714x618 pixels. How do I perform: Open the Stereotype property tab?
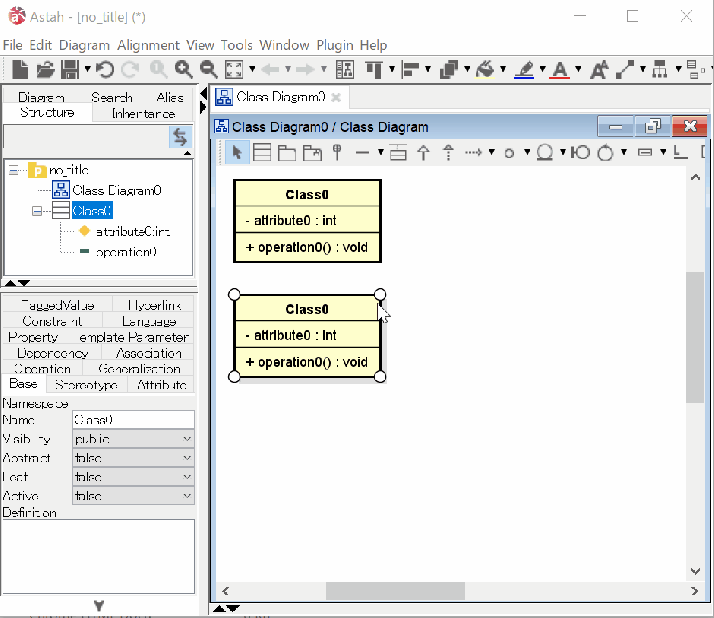86,385
